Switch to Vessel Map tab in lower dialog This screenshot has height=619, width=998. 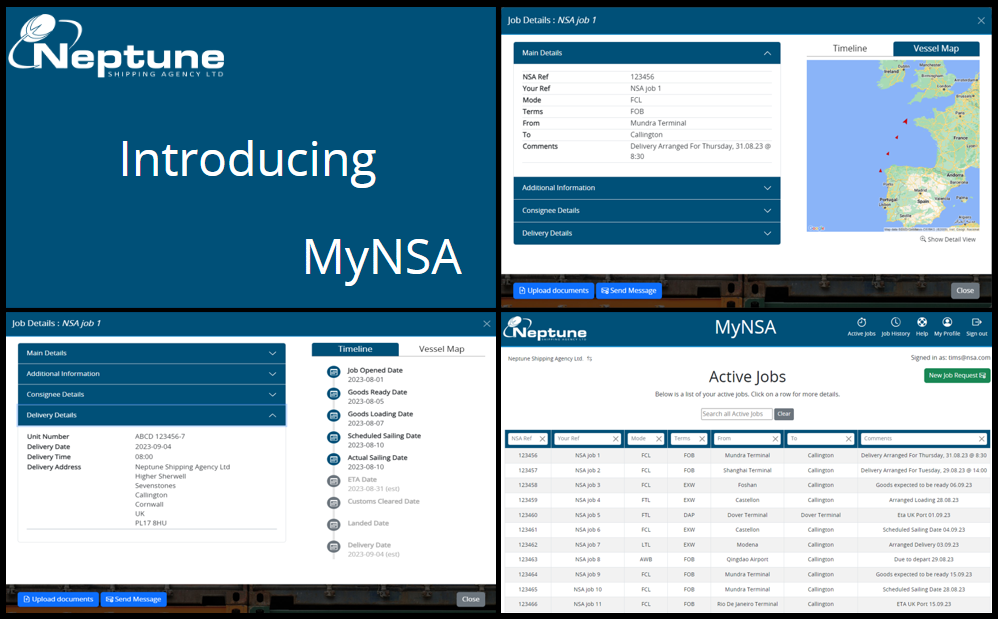point(442,349)
